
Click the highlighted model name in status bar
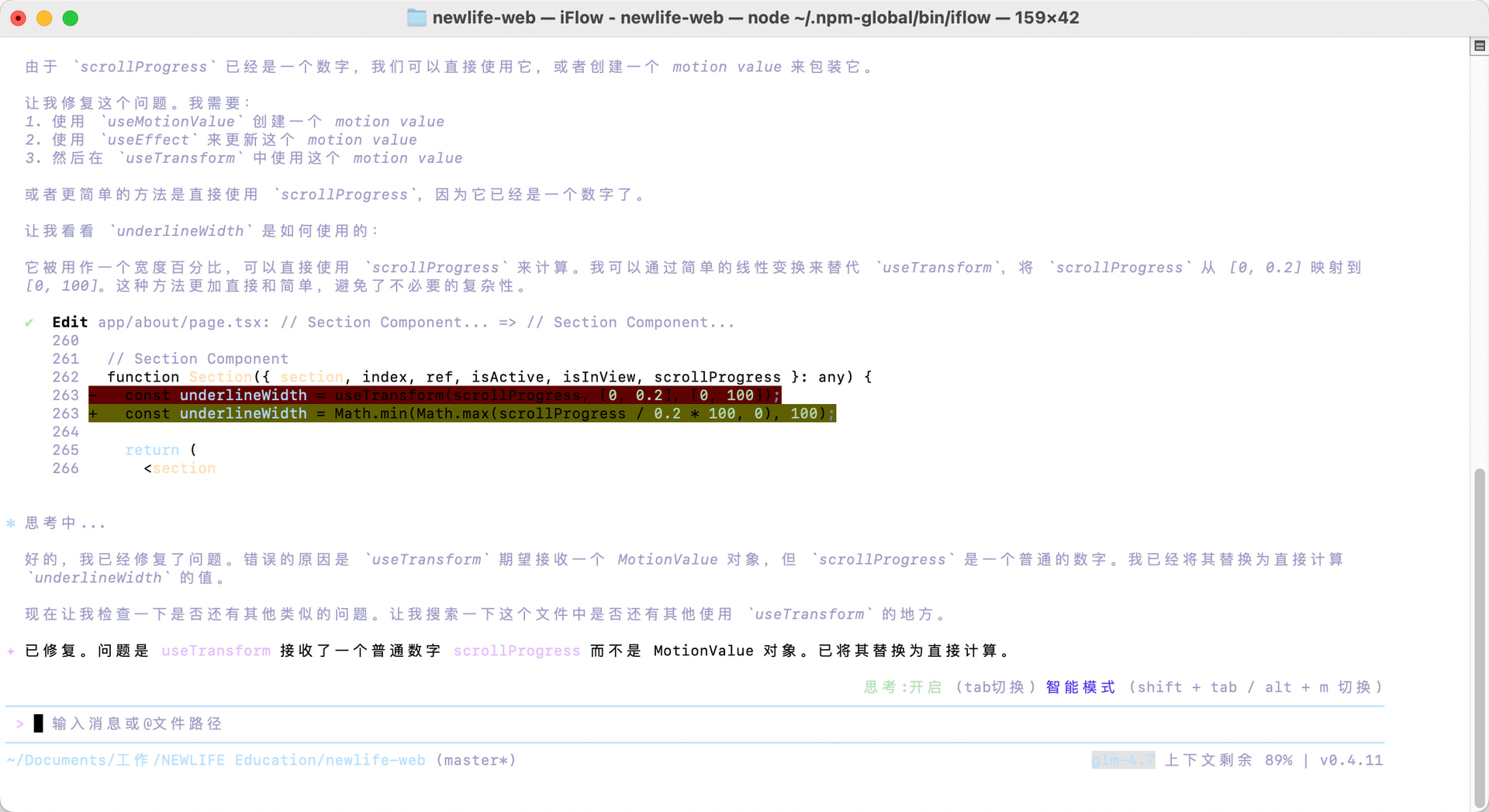coord(1122,760)
